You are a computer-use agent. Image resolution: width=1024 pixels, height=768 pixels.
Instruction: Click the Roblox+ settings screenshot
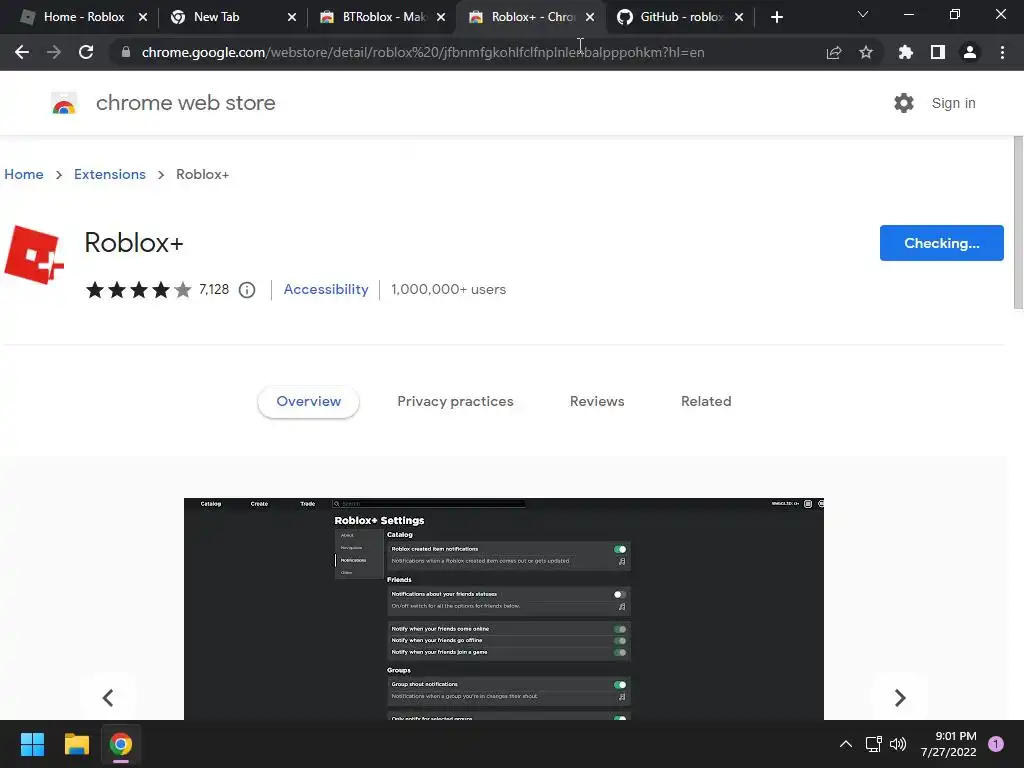(x=504, y=609)
